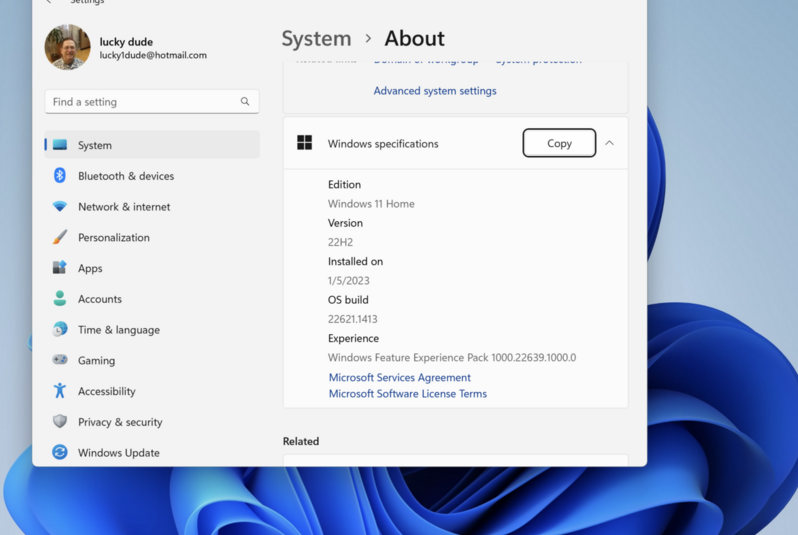Open Time & language settings

(x=152, y=330)
